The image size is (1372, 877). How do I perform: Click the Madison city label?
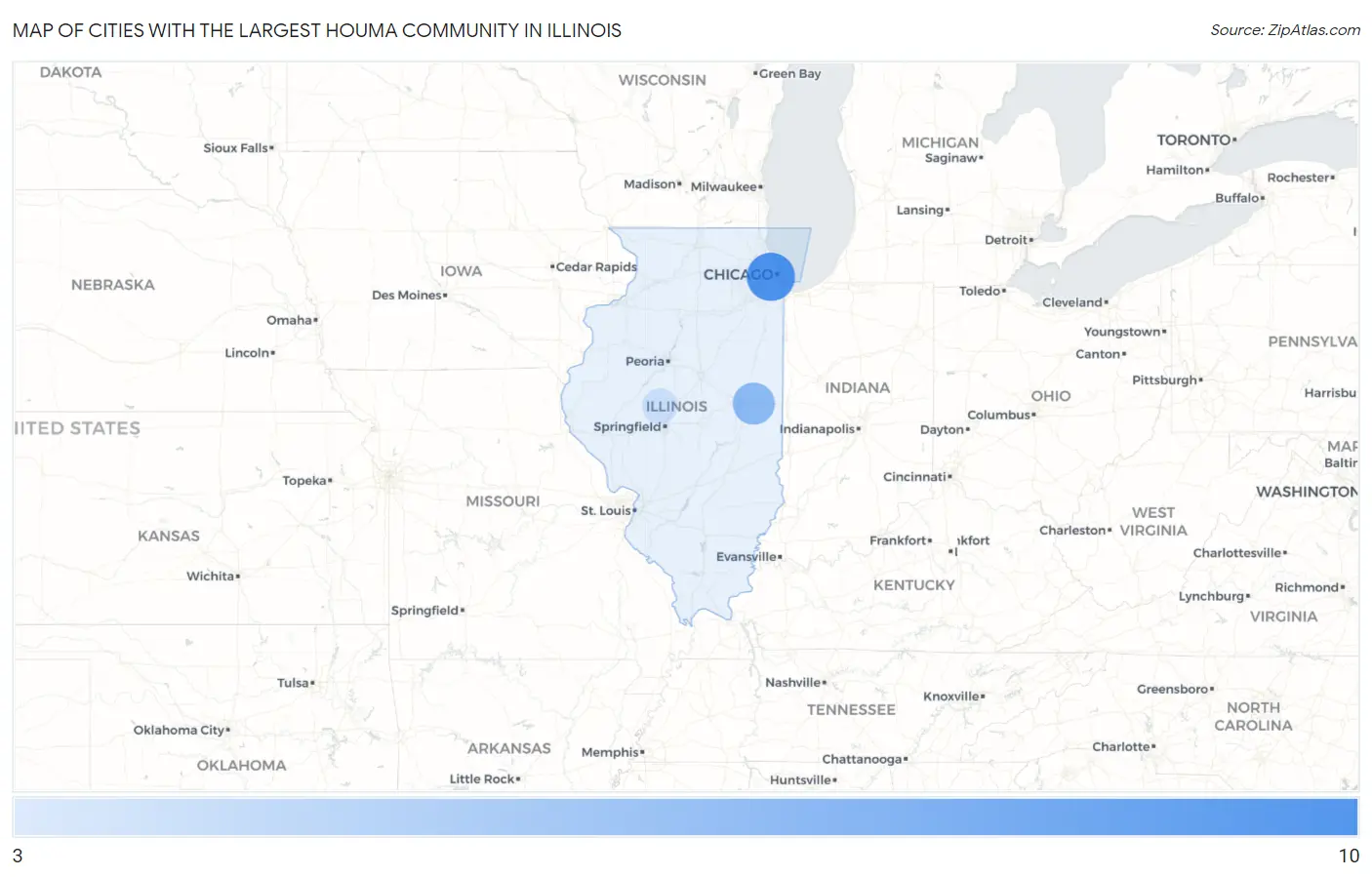pos(652,183)
